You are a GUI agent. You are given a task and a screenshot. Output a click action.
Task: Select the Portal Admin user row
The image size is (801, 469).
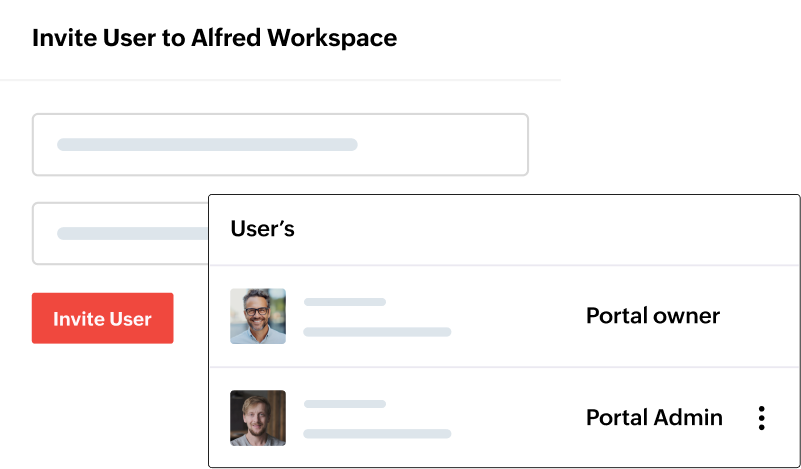click(x=500, y=418)
